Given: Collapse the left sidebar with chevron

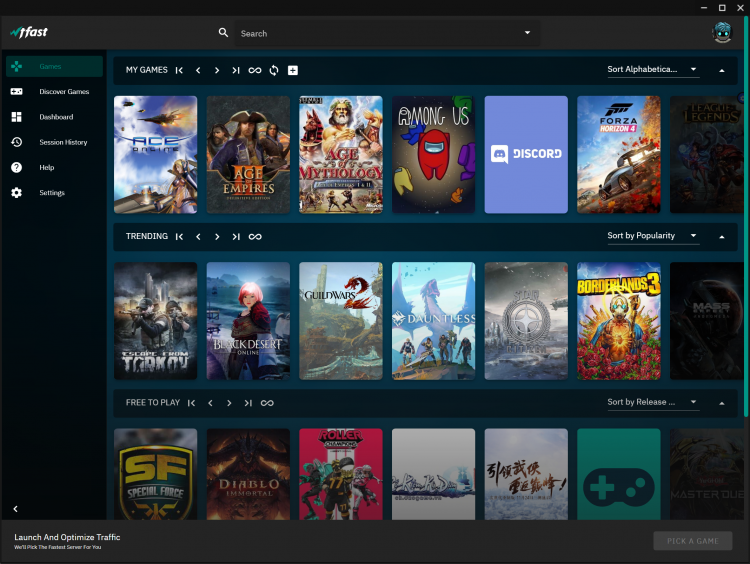Looking at the screenshot, I should [x=15, y=509].
